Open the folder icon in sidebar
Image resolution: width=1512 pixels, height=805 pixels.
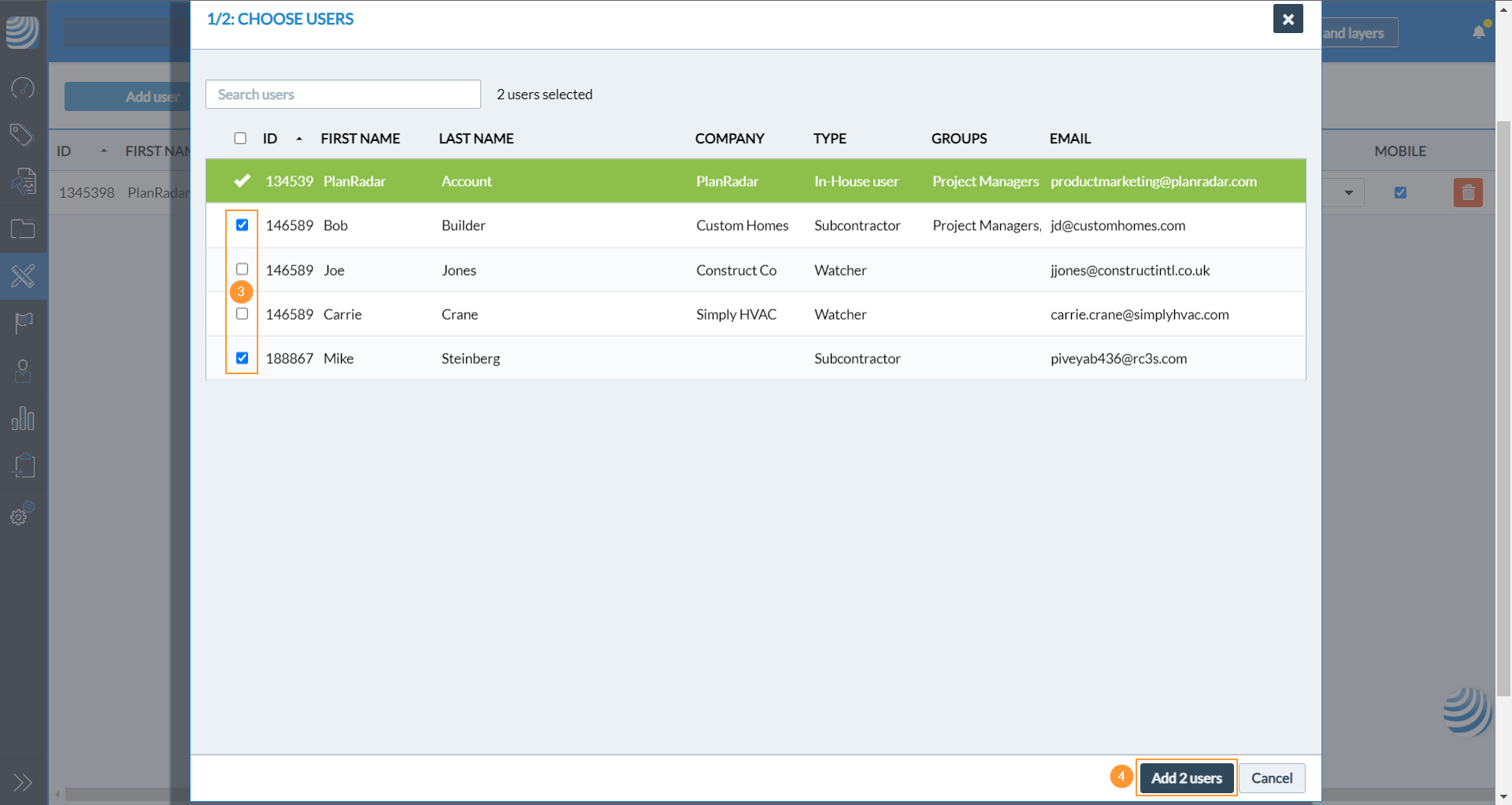(23, 229)
